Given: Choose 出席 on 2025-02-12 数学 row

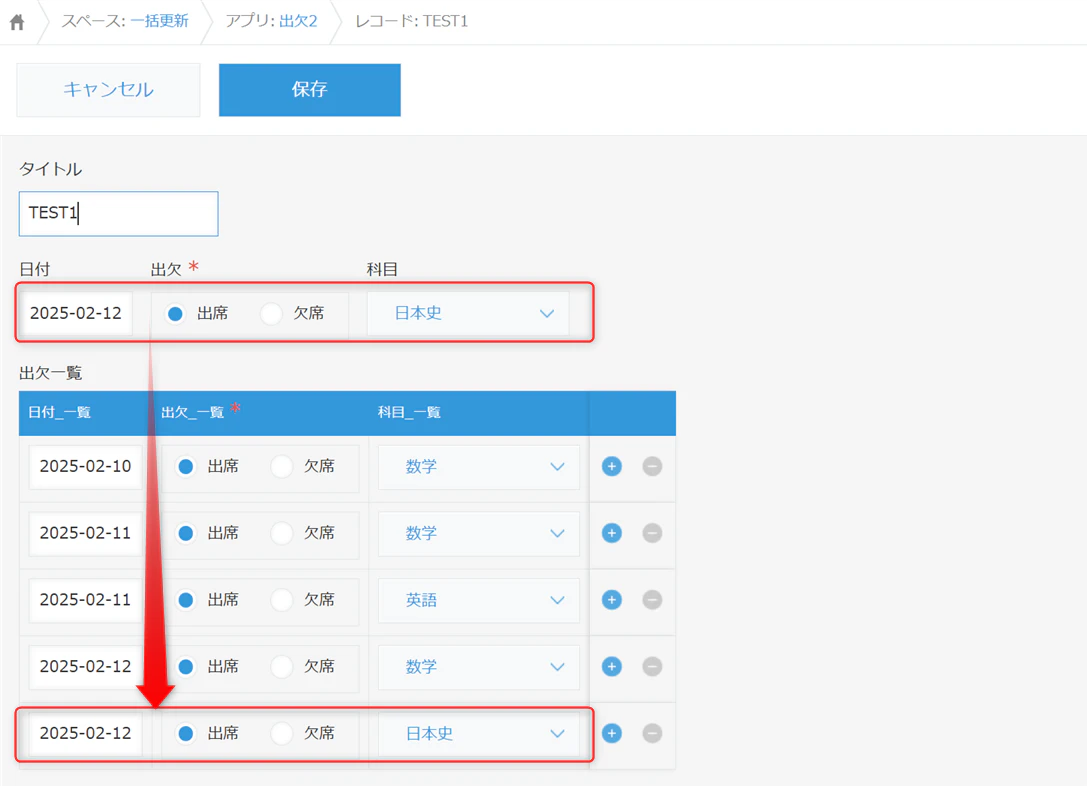Looking at the screenshot, I should (x=186, y=666).
